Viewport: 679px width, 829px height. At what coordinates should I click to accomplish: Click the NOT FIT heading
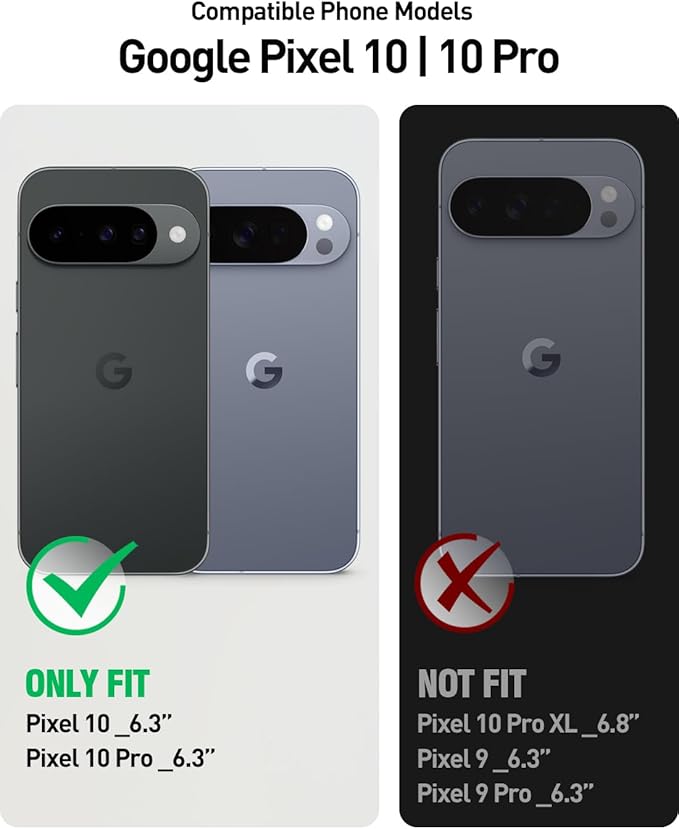click(472, 683)
